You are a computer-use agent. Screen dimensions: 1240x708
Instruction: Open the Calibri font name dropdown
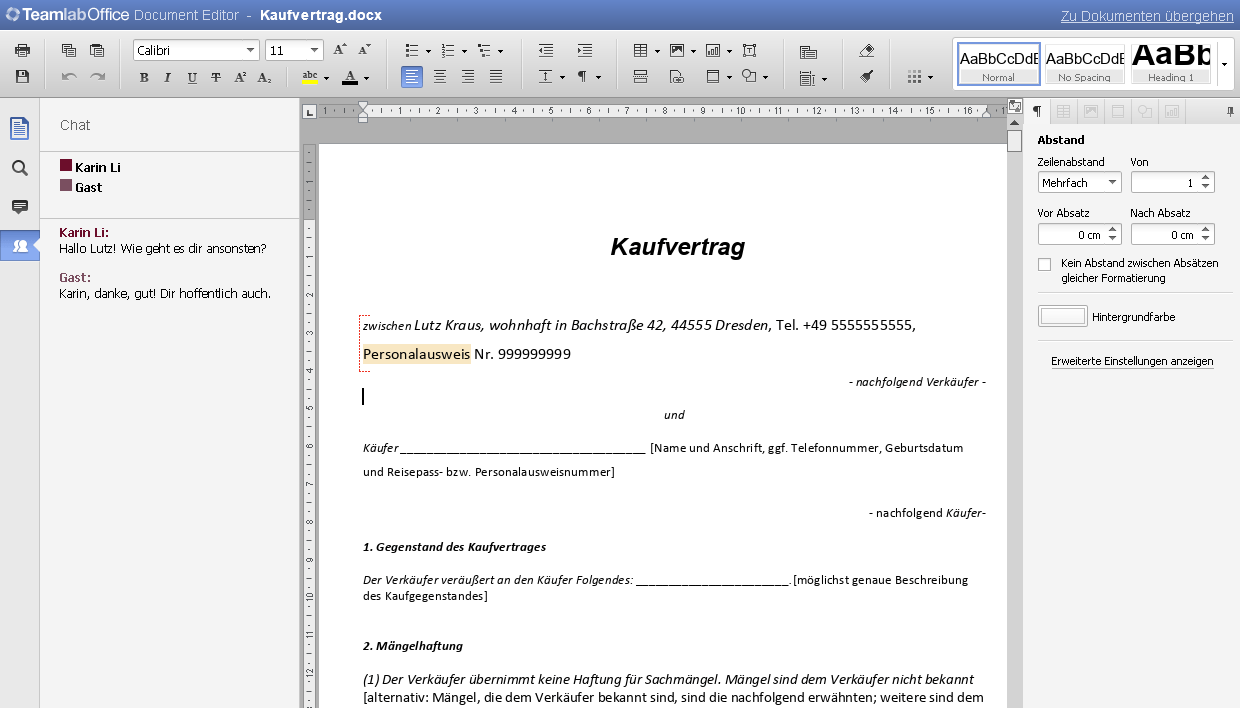(x=251, y=50)
